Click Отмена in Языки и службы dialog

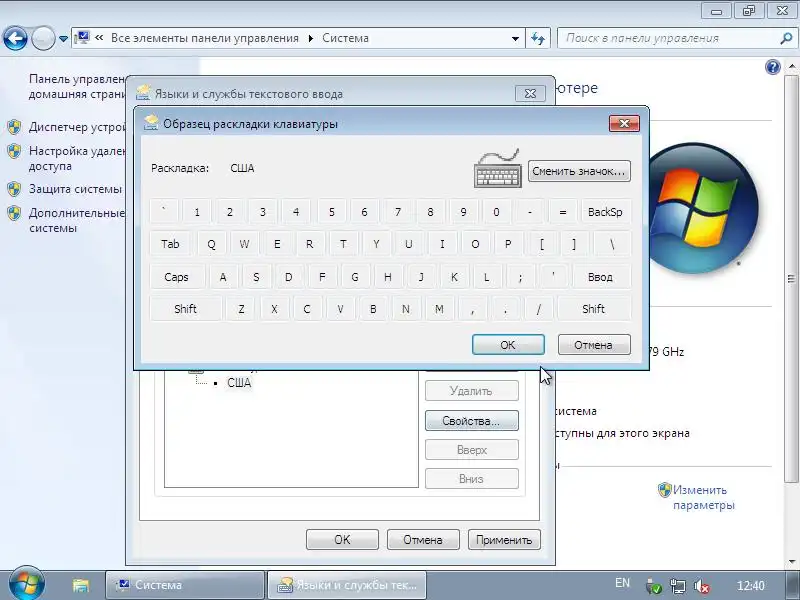(423, 540)
